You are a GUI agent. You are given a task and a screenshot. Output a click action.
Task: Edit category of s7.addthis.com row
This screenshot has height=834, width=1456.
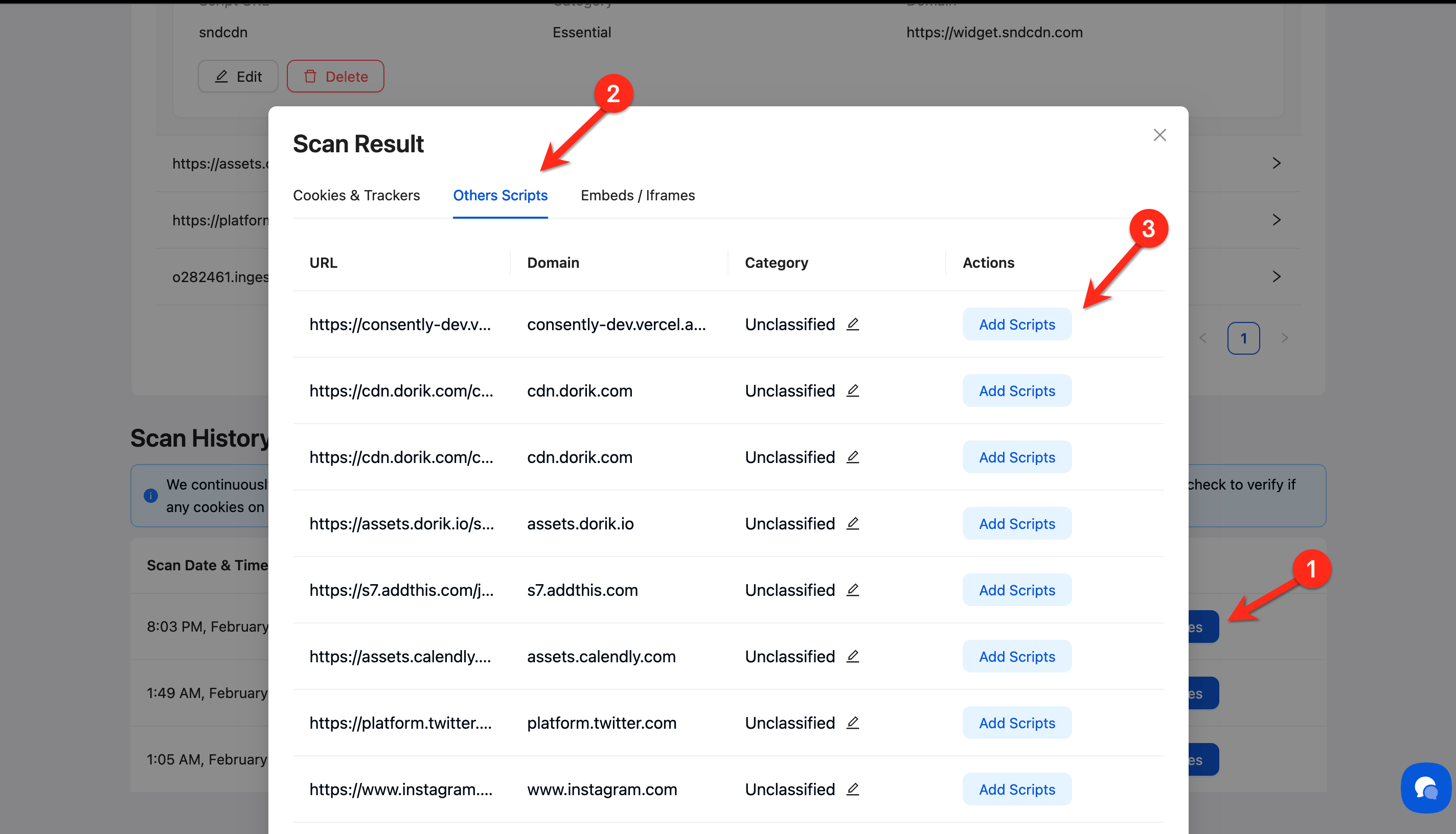point(853,590)
